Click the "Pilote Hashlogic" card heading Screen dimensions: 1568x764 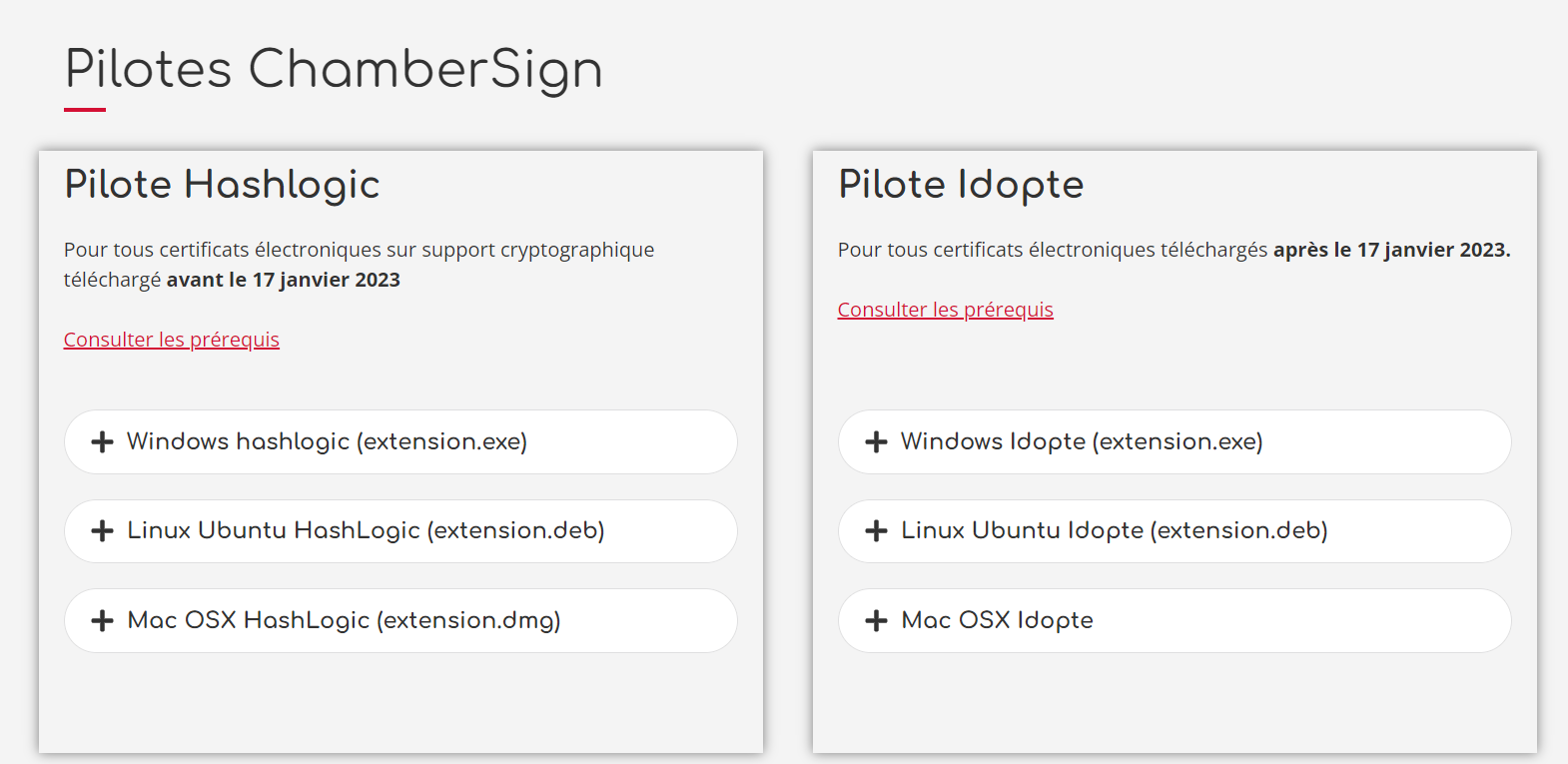pyautogui.click(x=222, y=185)
